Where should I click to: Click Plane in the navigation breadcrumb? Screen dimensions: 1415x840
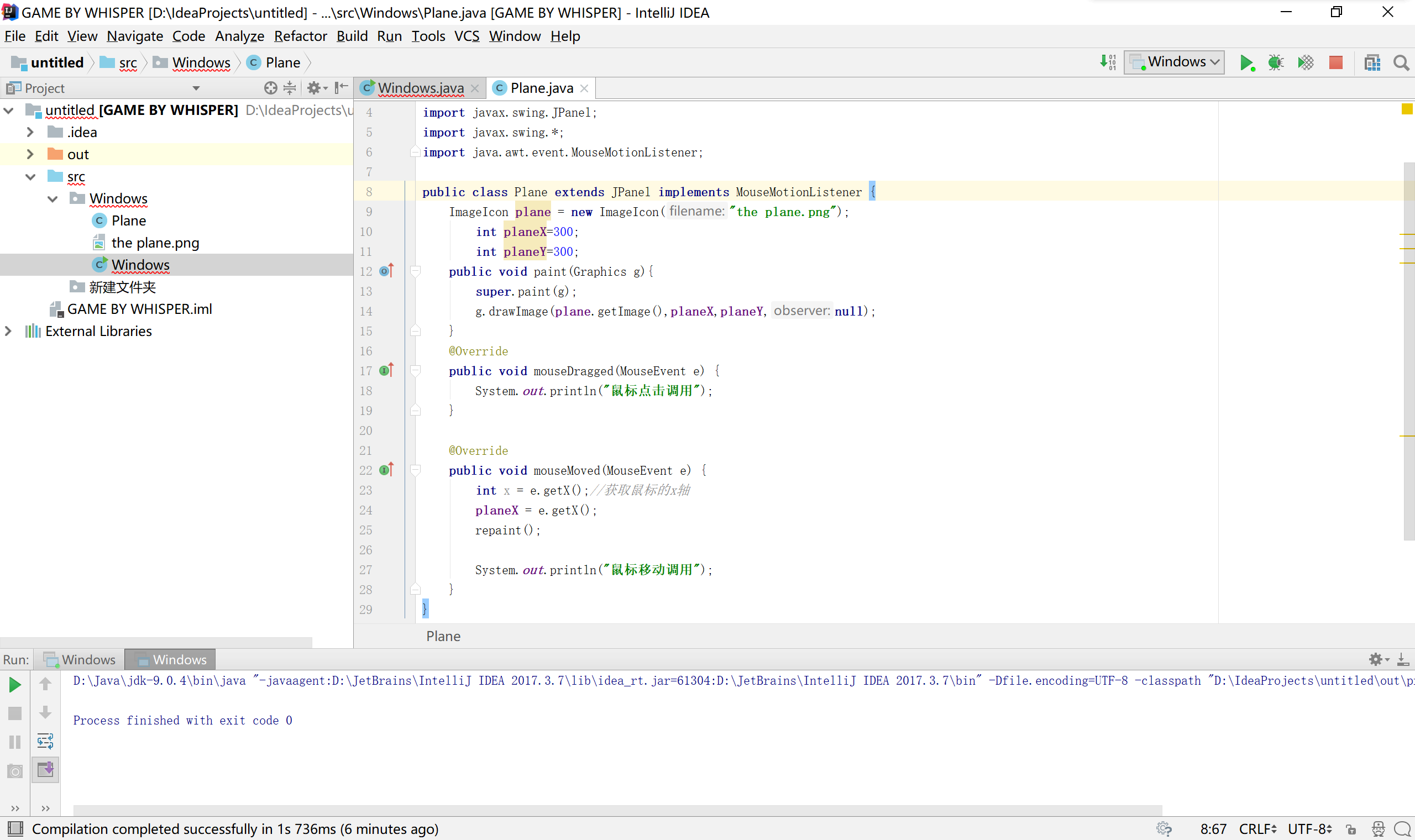[274, 62]
